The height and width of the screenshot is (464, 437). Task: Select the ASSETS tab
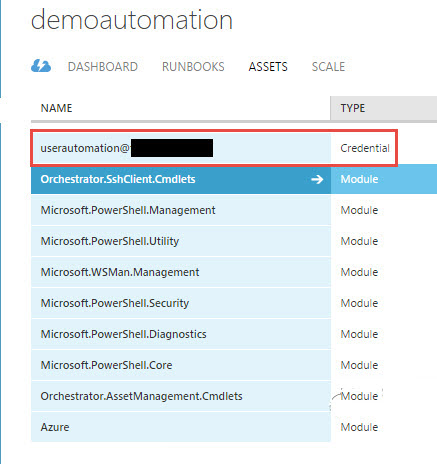(268, 67)
